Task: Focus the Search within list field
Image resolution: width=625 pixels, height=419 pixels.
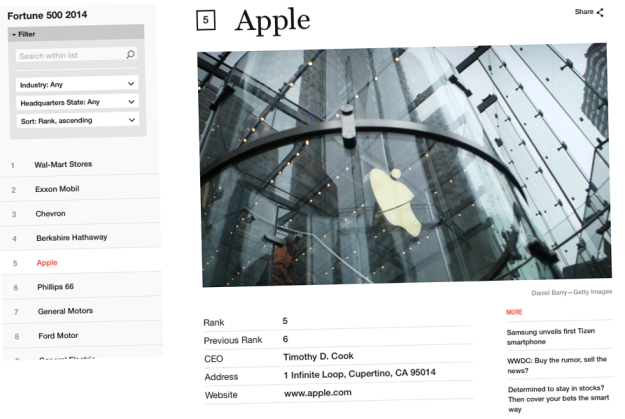Action: (76, 55)
